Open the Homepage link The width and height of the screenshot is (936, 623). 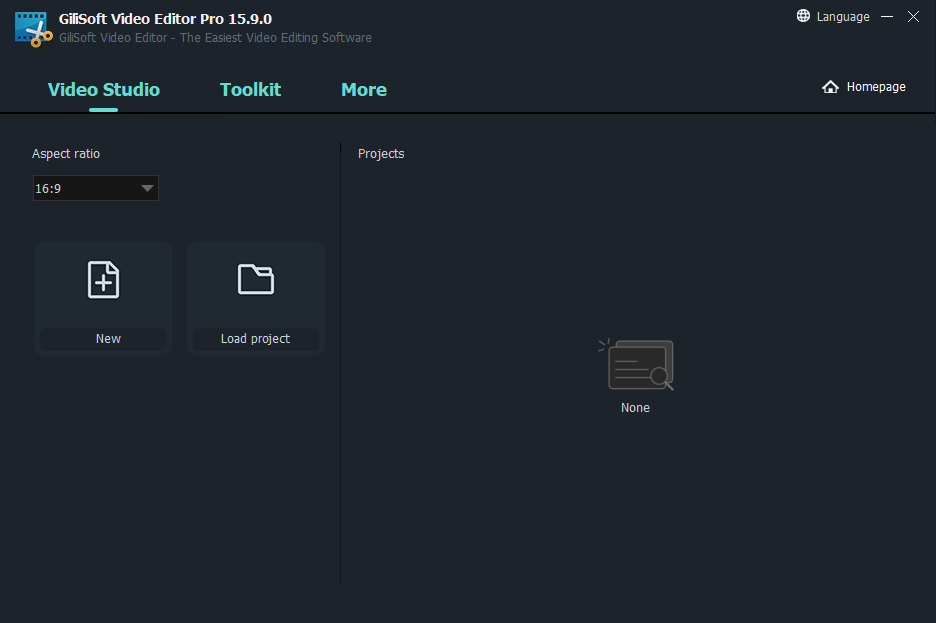[876, 87]
